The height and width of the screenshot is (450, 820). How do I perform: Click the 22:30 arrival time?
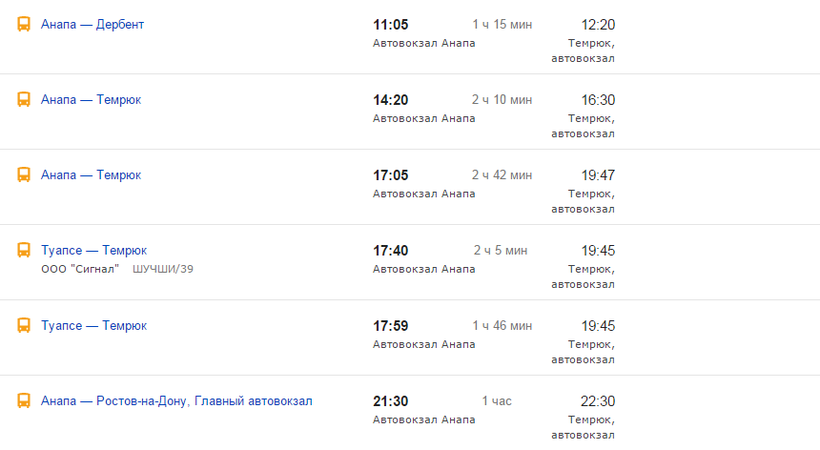tap(598, 402)
